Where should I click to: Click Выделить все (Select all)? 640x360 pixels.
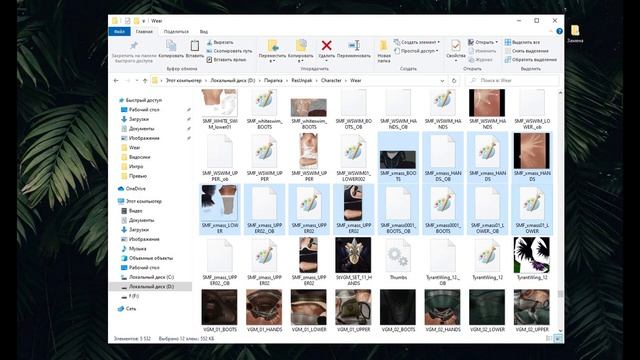(x=522, y=42)
